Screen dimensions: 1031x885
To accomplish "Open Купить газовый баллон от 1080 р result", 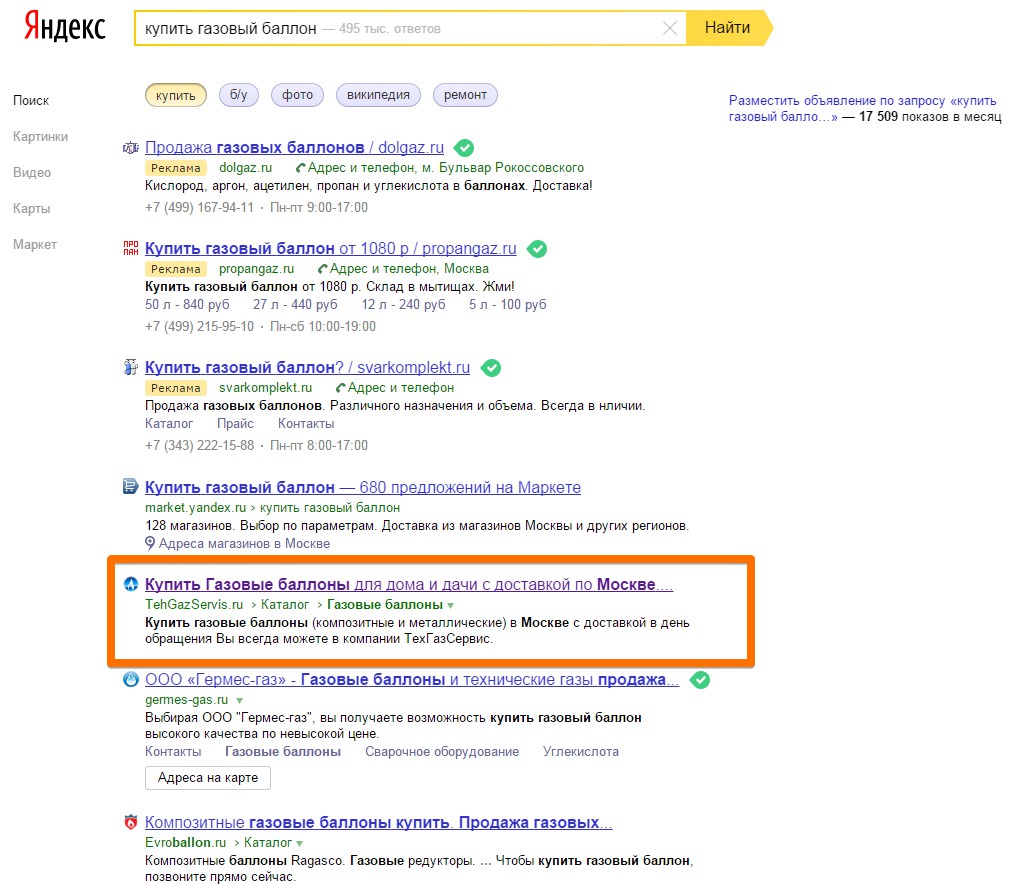I will click(330, 249).
